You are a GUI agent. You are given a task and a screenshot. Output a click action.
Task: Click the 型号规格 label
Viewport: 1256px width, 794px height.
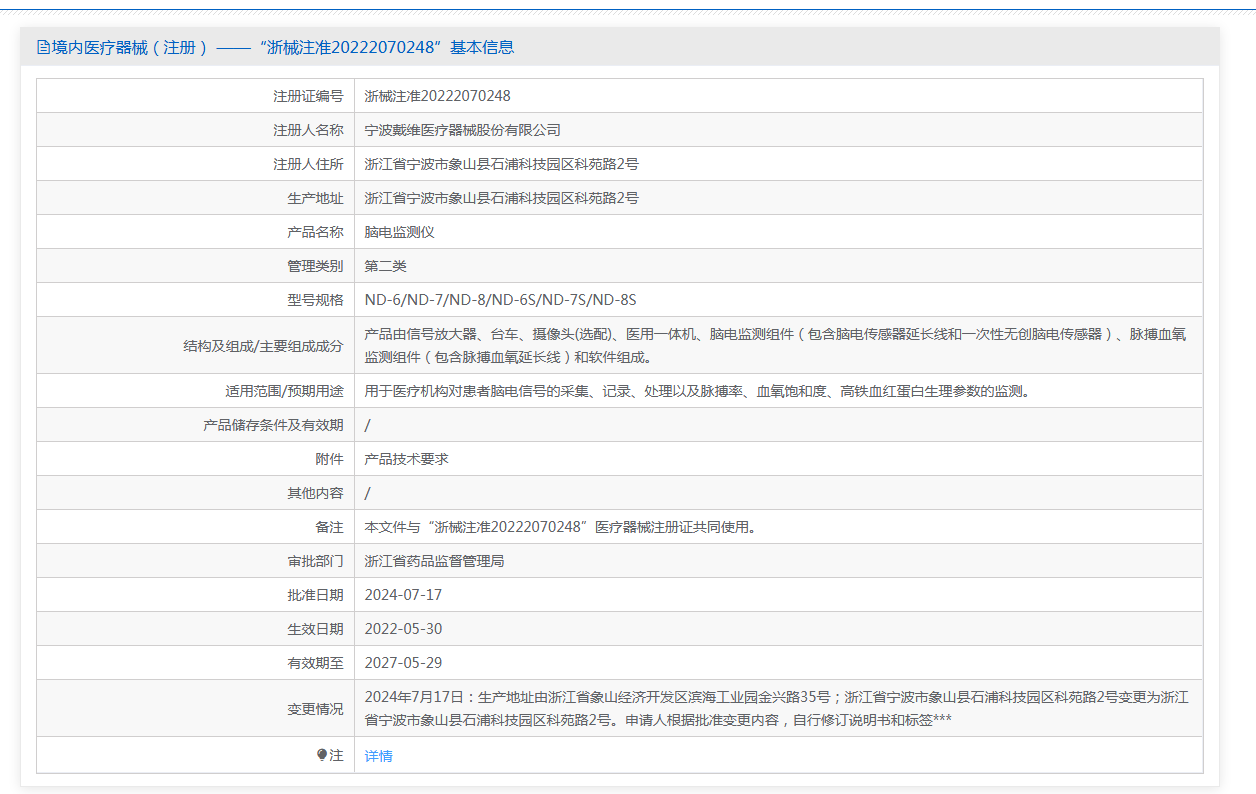click(315, 300)
